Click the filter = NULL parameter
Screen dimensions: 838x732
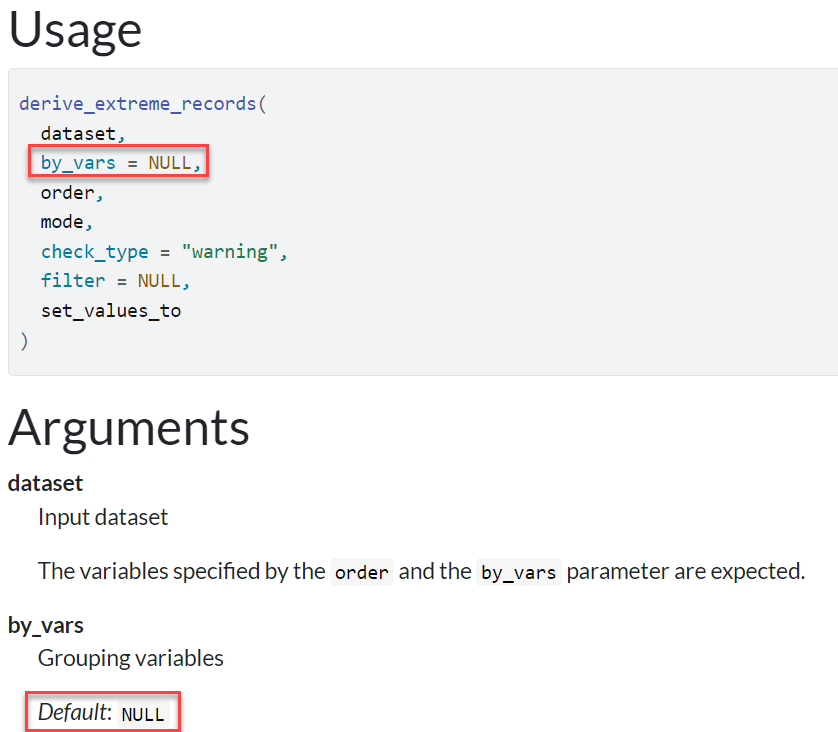115,281
